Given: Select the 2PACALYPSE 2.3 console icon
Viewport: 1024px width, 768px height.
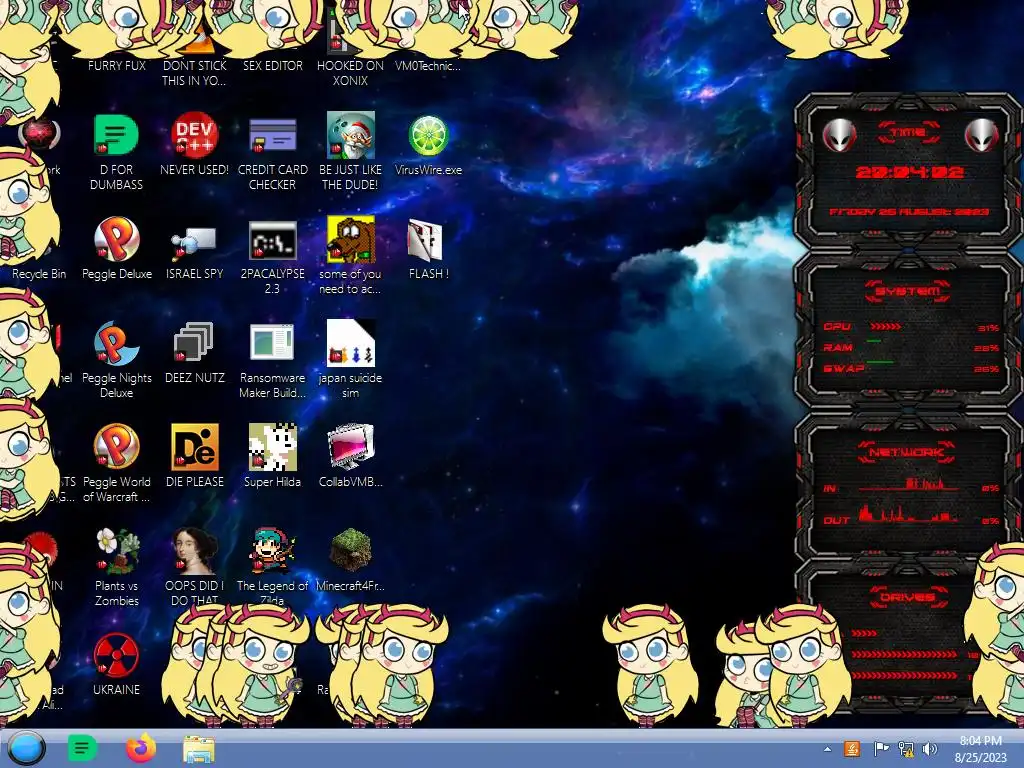Looking at the screenshot, I should point(272,240).
